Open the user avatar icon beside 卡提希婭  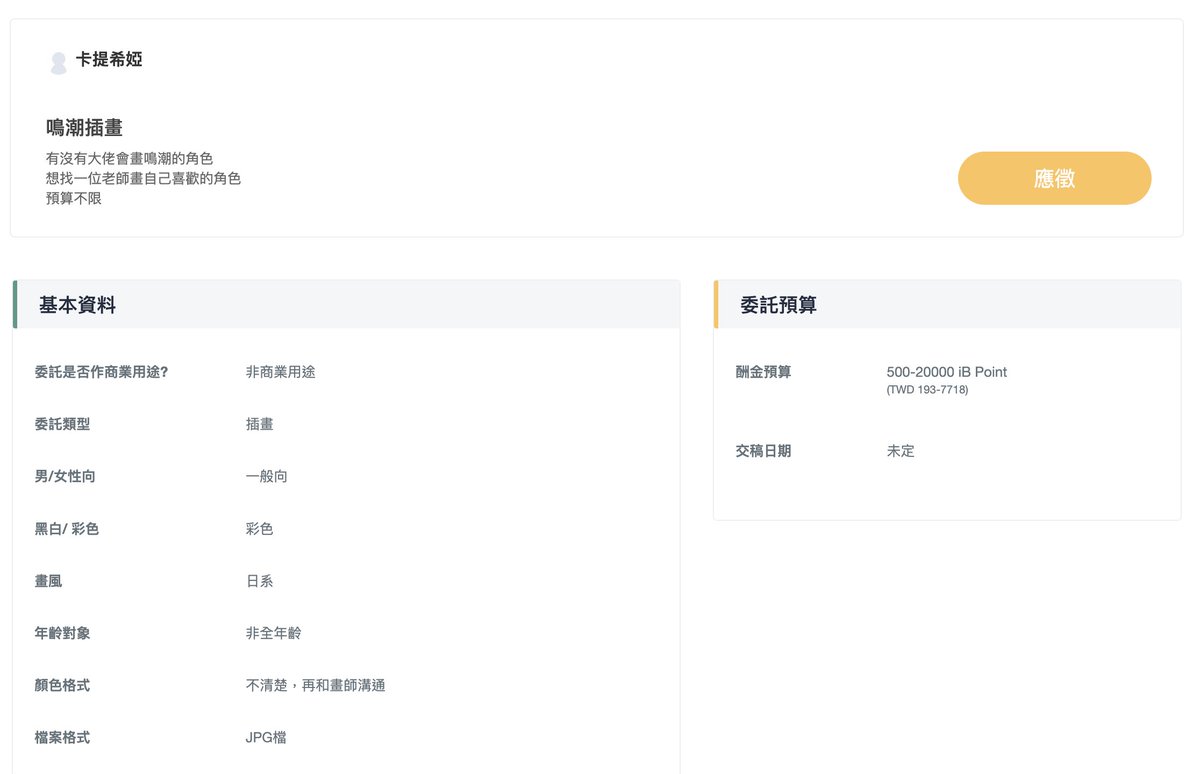pyautogui.click(x=58, y=63)
